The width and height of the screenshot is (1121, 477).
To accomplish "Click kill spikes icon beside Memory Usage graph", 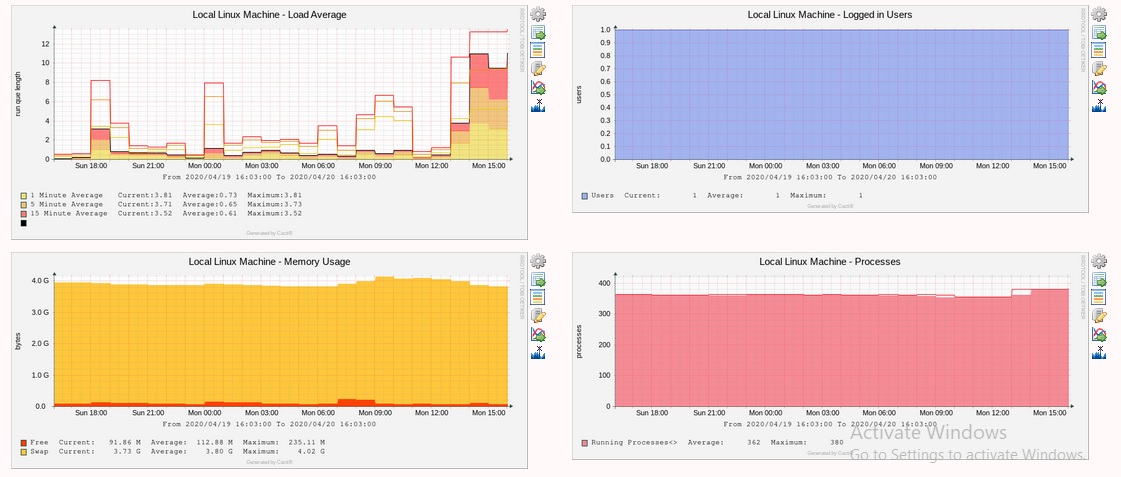I will coord(538,352).
